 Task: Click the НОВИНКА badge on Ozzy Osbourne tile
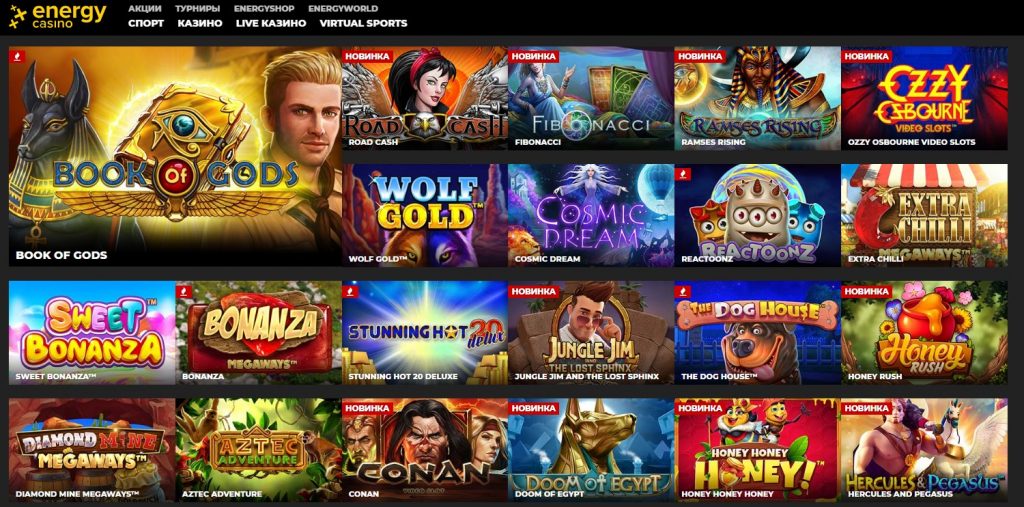(867, 56)
